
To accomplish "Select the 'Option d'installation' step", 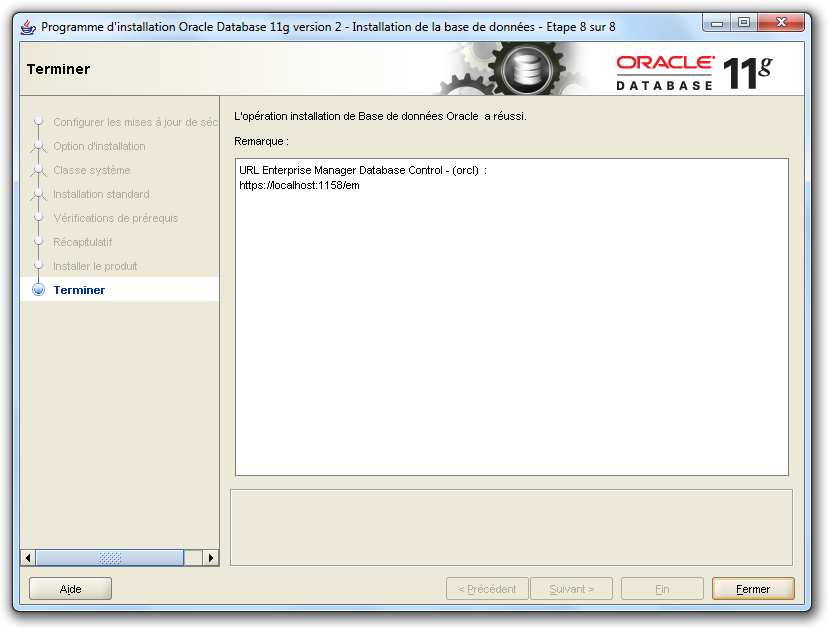I will [x=99, y=146].
